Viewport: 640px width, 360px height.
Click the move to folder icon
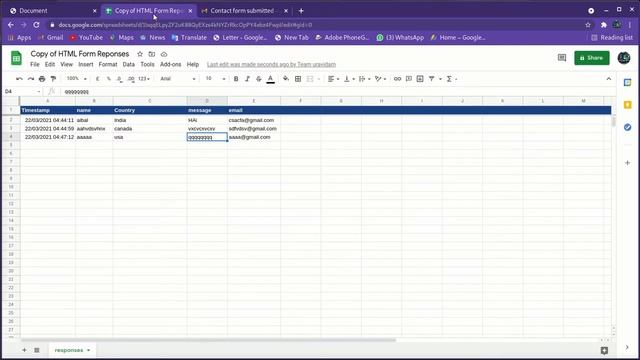[x=152, y=54]
